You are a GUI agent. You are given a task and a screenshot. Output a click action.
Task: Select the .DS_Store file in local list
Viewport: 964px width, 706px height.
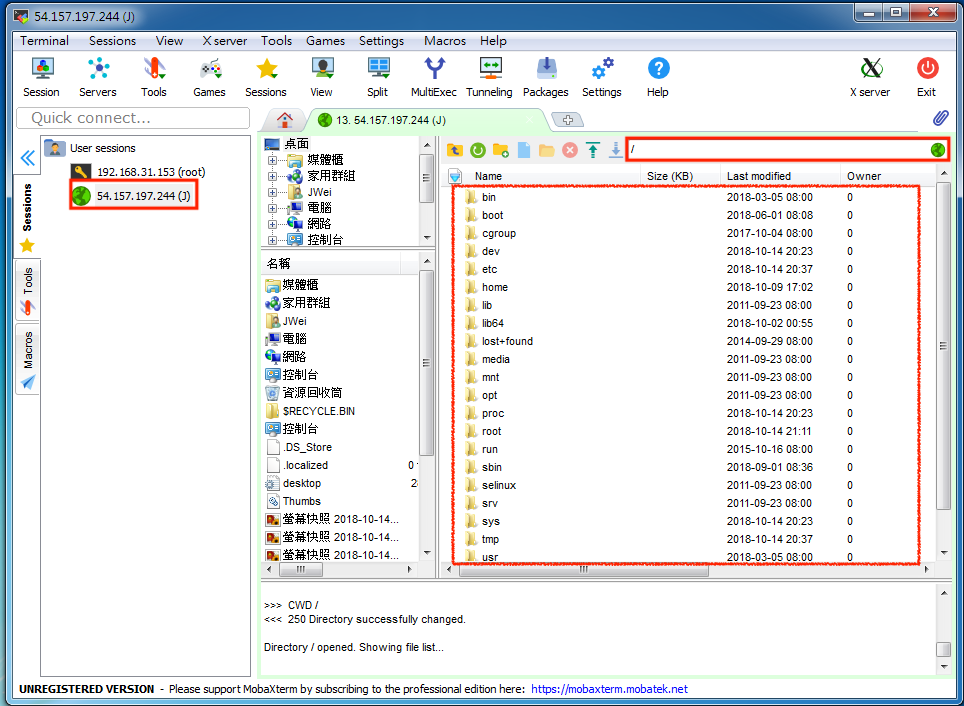tap(299, 447)
